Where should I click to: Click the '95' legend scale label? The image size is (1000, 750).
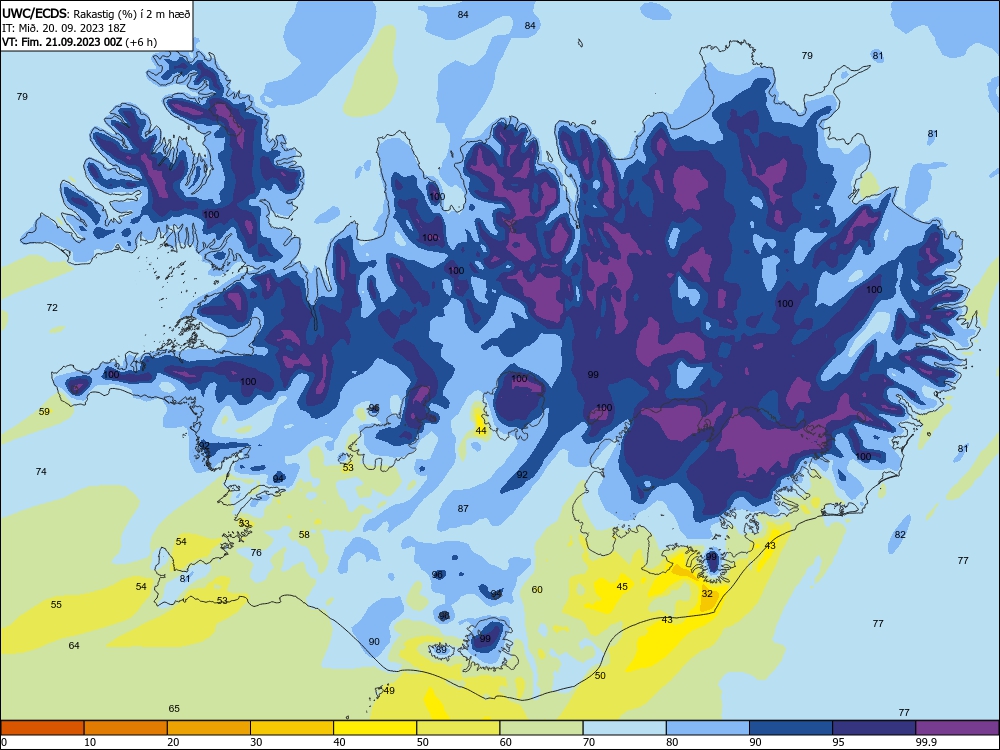click(839, 742)
